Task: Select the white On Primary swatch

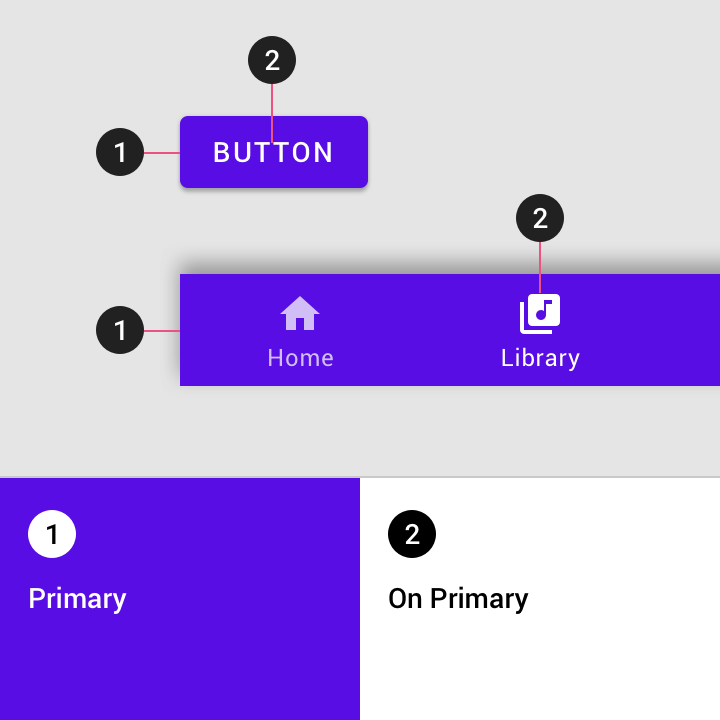Action: pos(540,599)
